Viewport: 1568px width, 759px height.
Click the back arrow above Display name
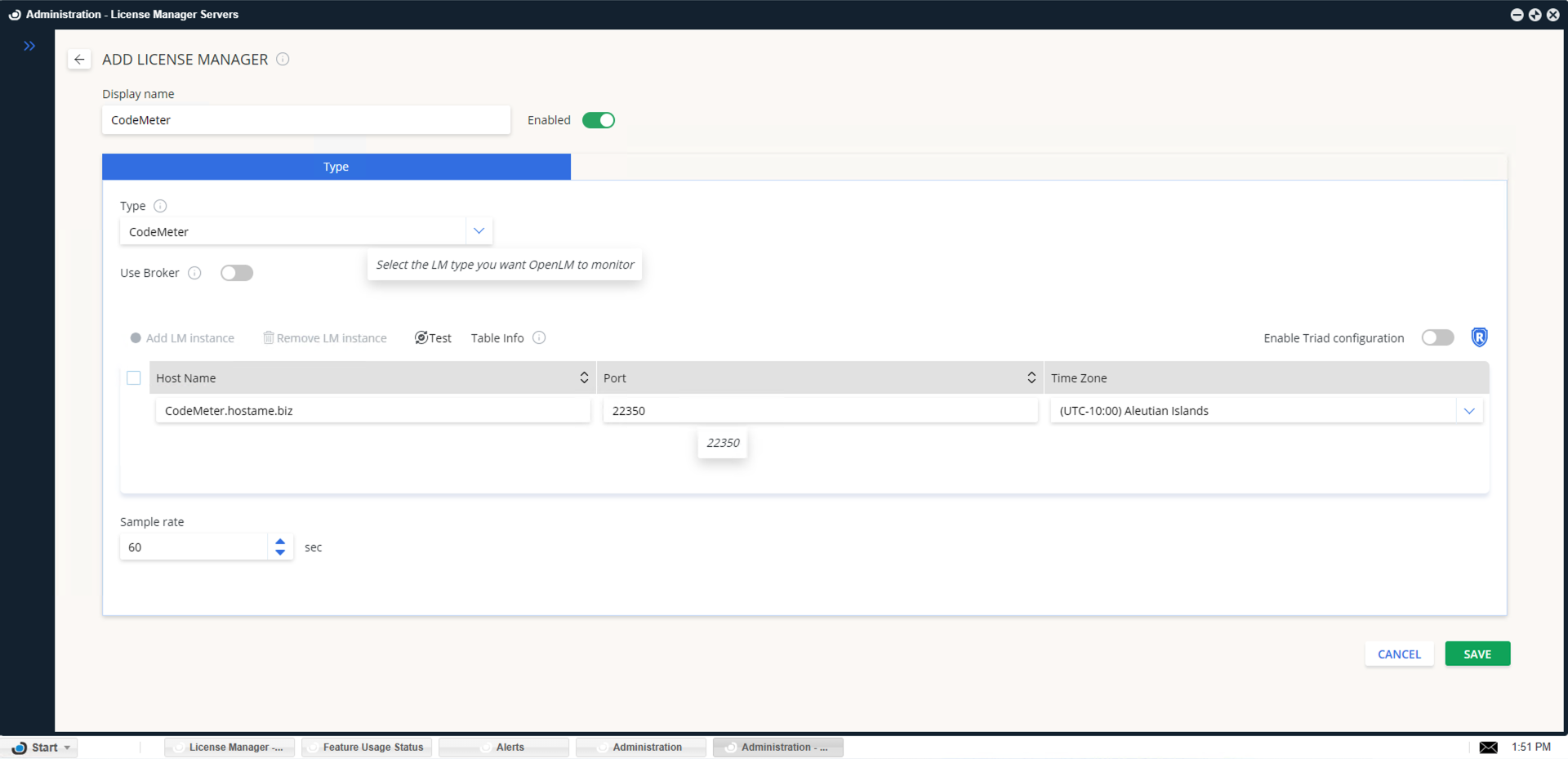click(79, 59)
